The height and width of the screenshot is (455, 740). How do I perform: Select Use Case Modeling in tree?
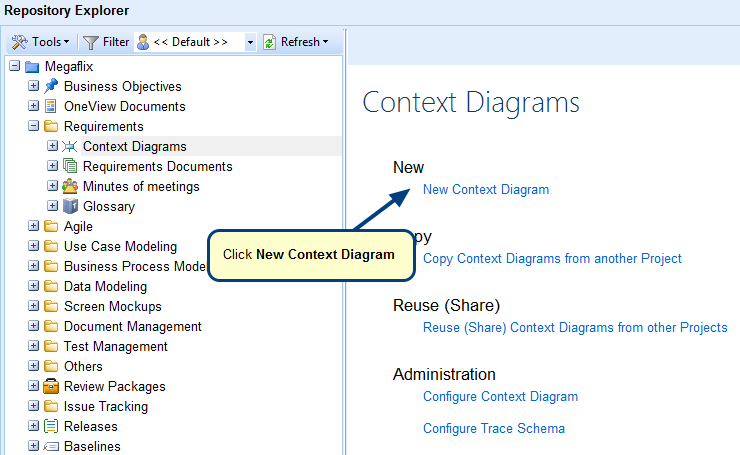pos(120,246)
